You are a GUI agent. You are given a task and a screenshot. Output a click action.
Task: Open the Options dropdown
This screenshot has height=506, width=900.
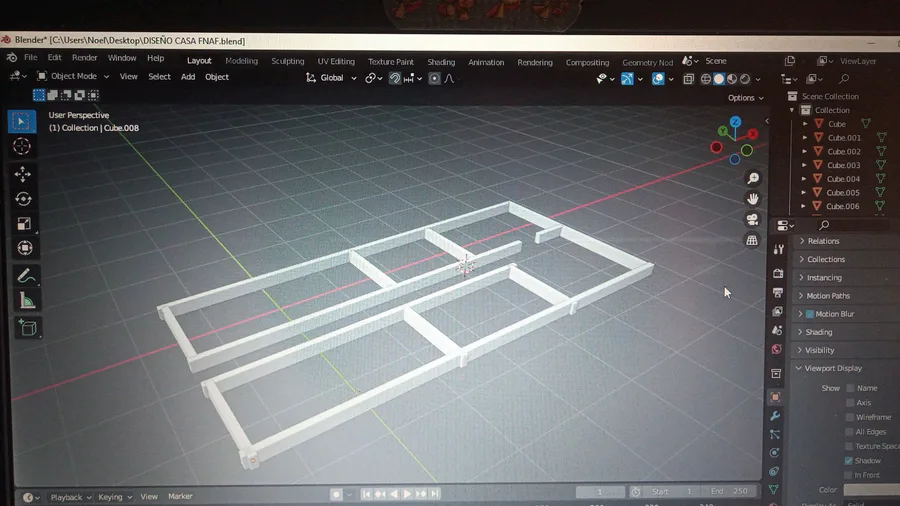point(746,98)
